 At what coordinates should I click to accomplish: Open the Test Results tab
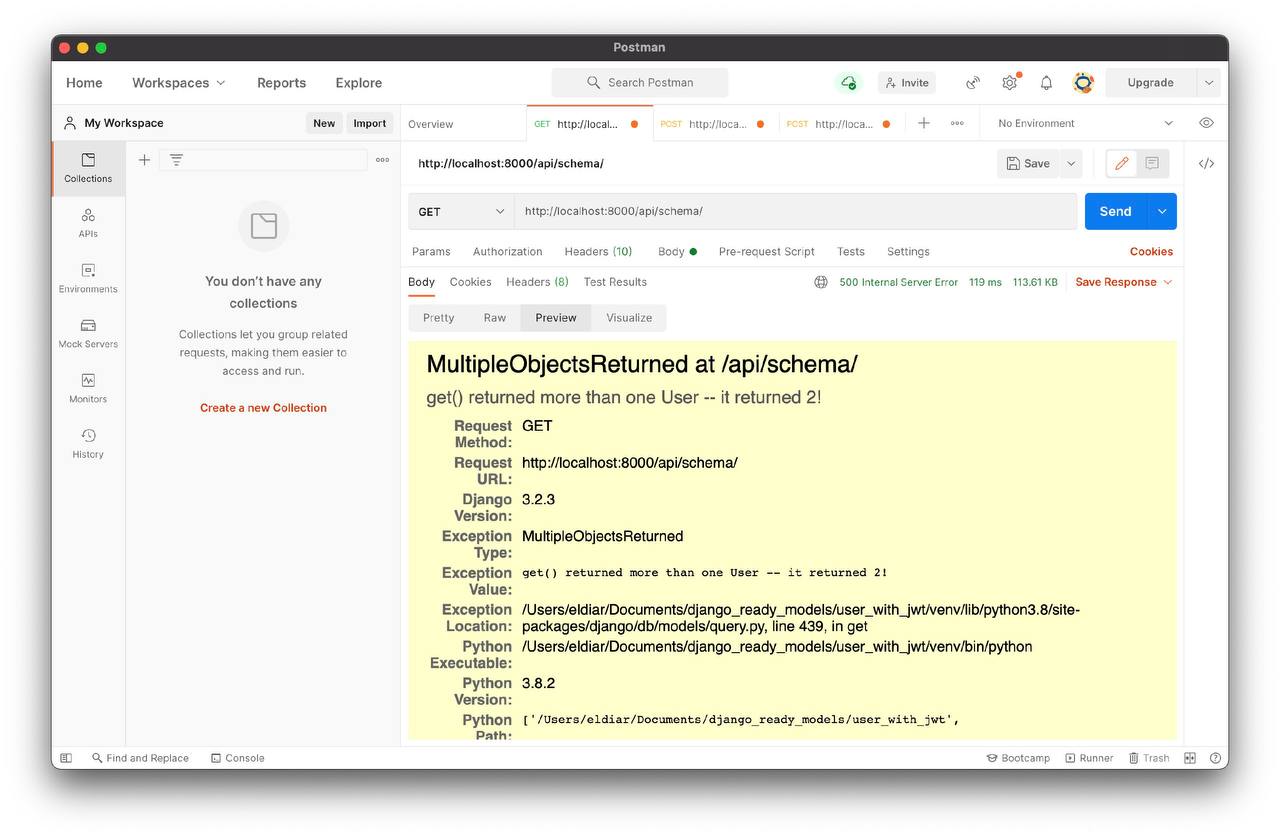[615, 282]
